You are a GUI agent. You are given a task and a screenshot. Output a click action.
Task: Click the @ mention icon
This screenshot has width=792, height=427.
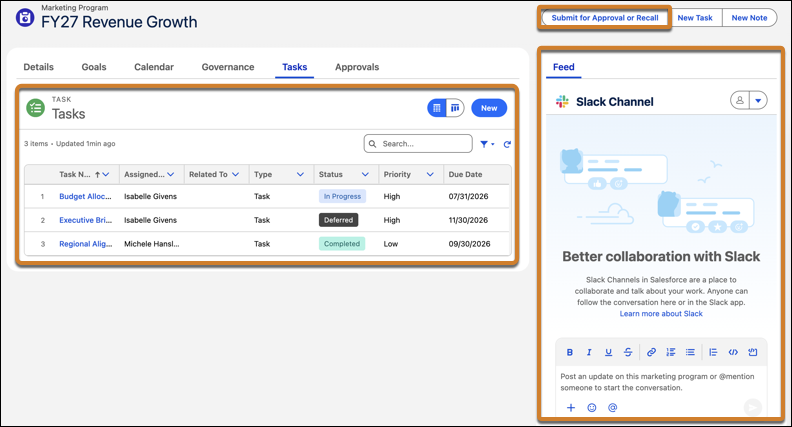pyautogui.click(x=613, y=407)
